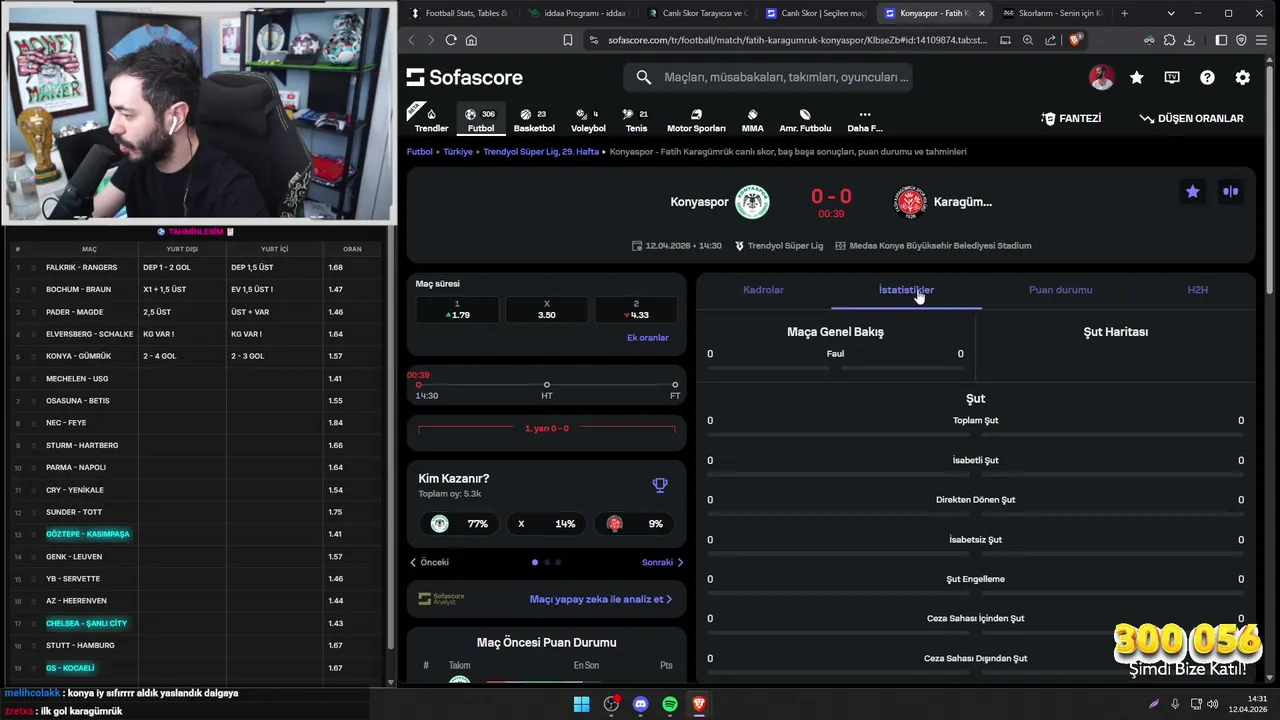Go to Sonraki poll card
Screen dimensions: 1280x720
662,562
